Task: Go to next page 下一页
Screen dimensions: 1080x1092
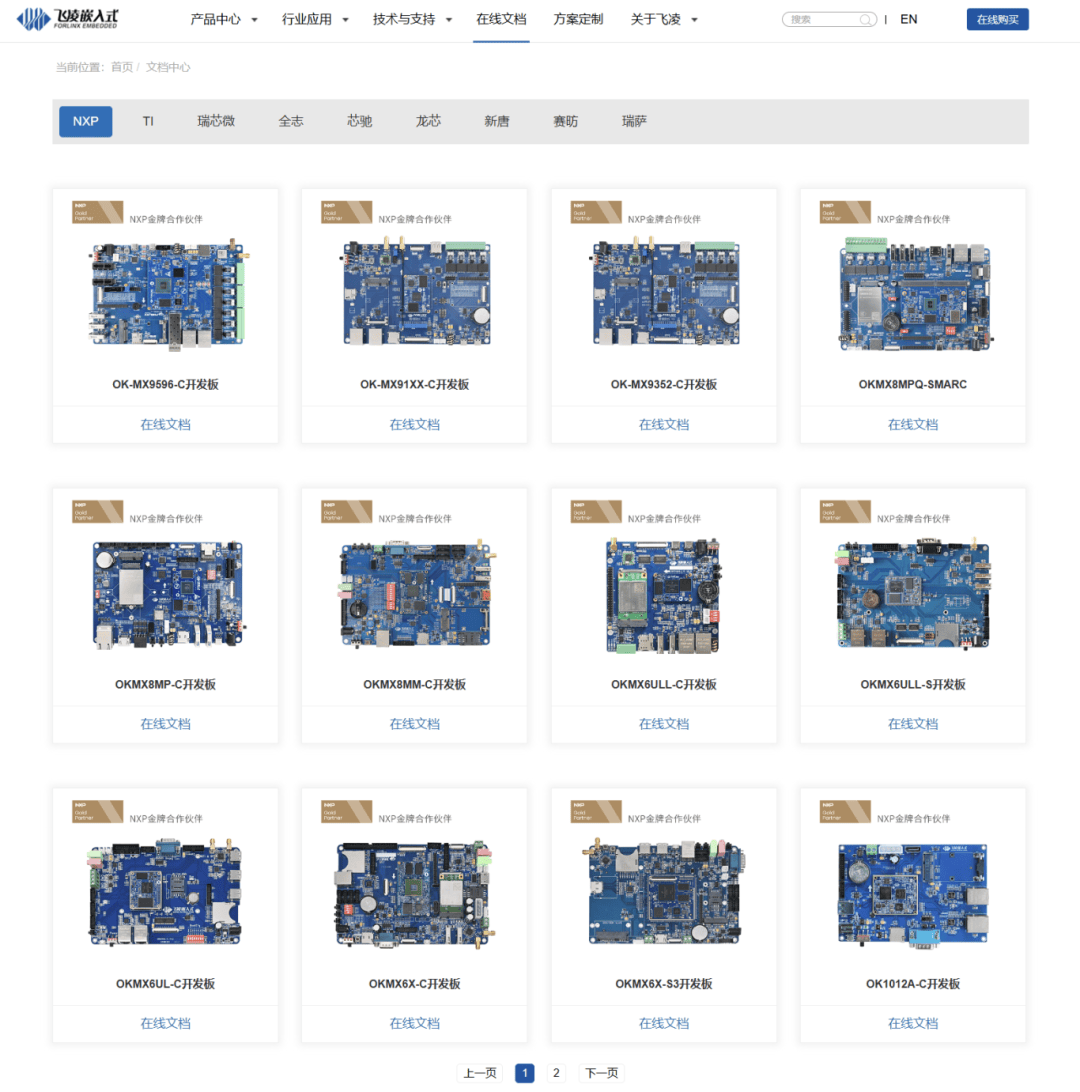Action: click(x=602, y=1073)
